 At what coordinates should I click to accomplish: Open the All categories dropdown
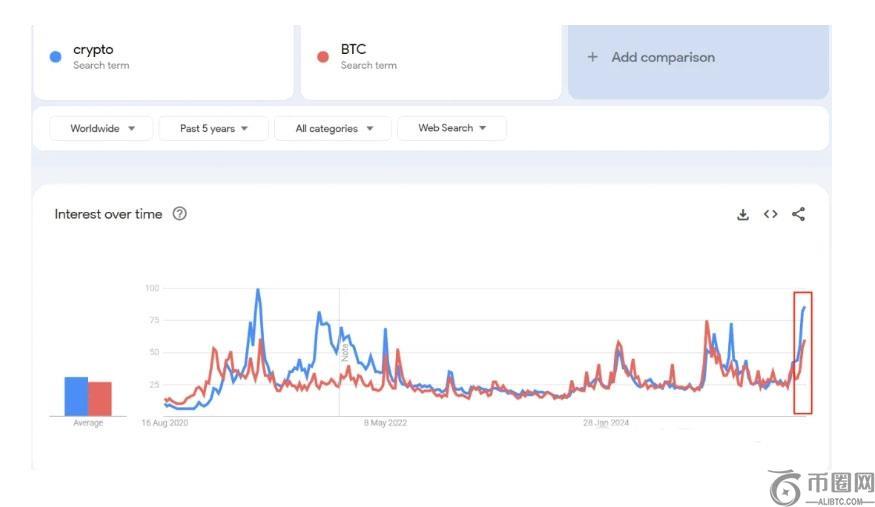(x=335, y=128)
